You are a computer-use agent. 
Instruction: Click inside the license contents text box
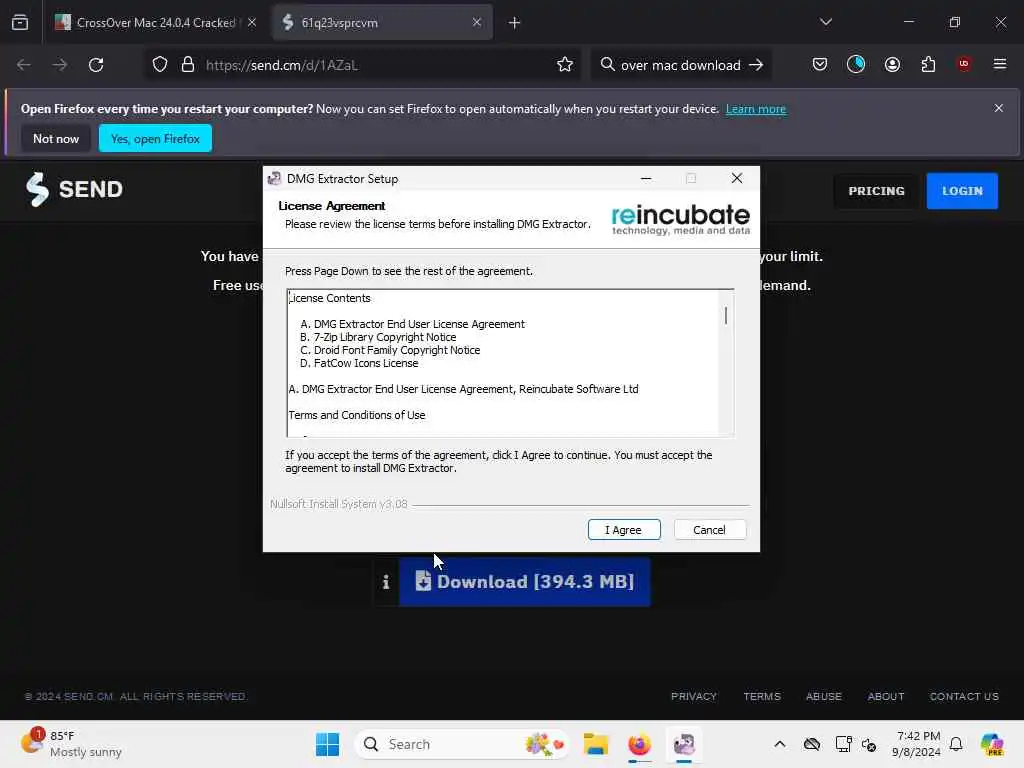[503, 363]
